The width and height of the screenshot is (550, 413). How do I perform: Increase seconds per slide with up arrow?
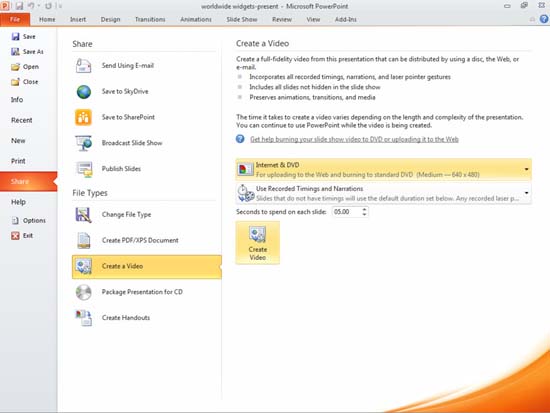tap(364, 209)
